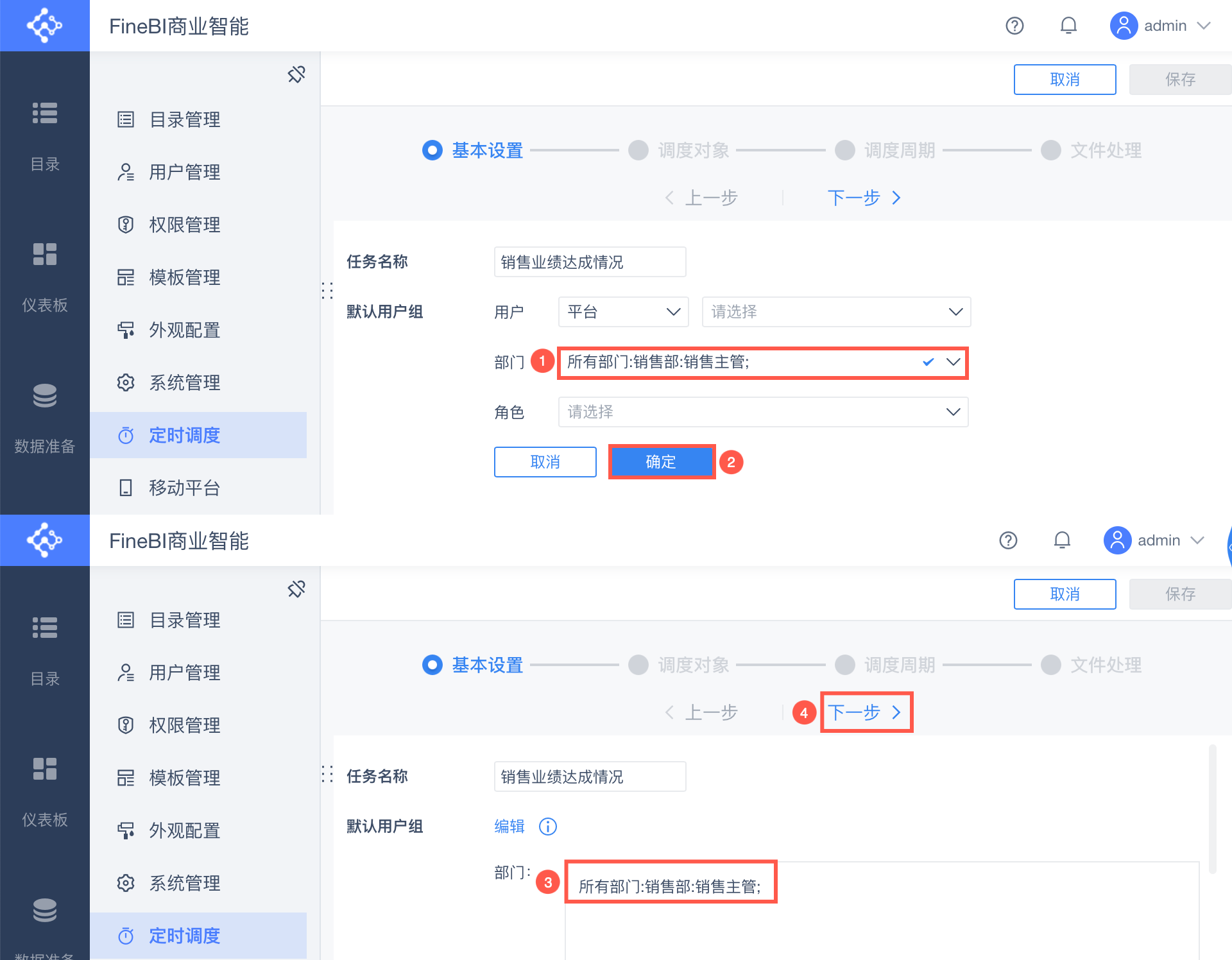
Task: Click info icon beside 编辑 link
Action: (x=548, y=827)
